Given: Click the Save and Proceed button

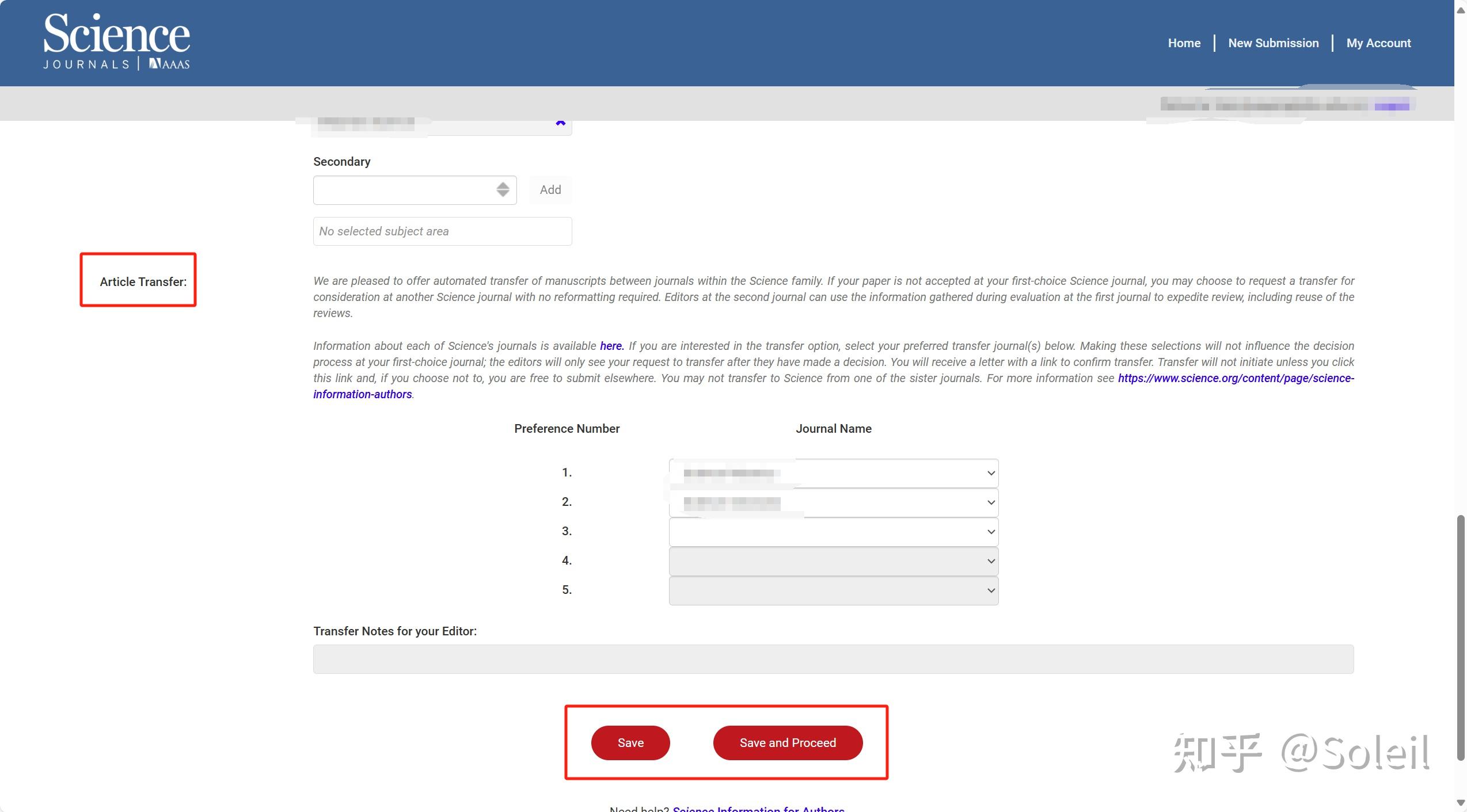Looking at the screenshot, I should coord(788,743).
